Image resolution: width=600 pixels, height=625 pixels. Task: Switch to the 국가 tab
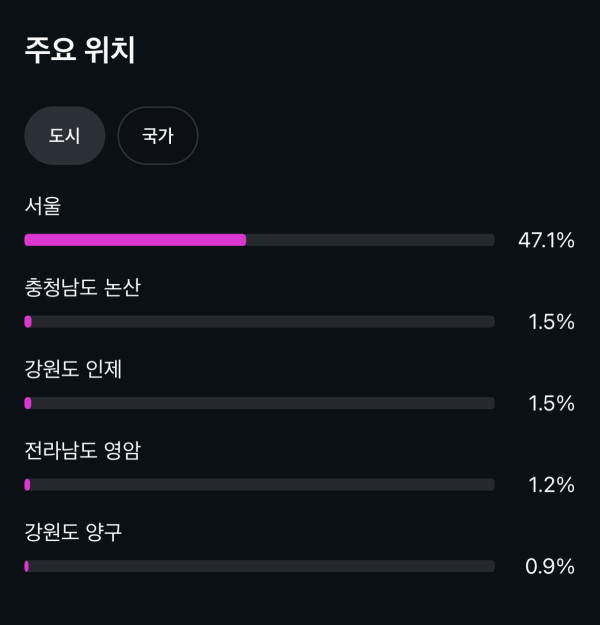tap(157, 135)
